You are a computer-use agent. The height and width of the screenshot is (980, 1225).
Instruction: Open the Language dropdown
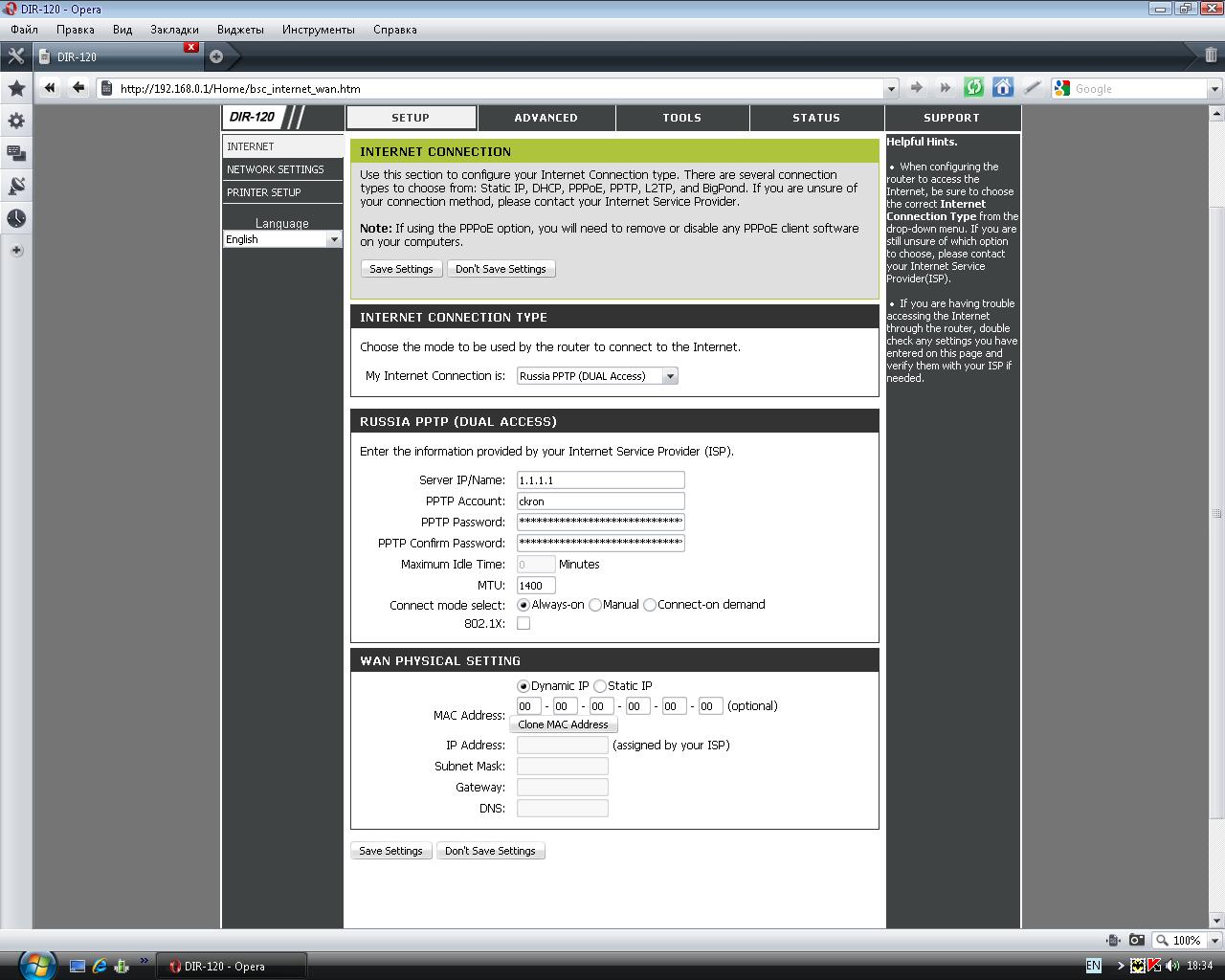click(282, 239)
